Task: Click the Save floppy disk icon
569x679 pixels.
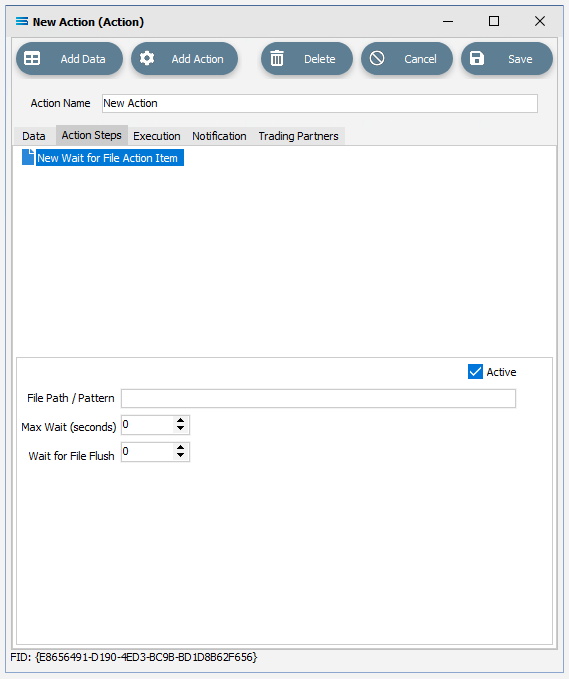Action: point(477,58)
